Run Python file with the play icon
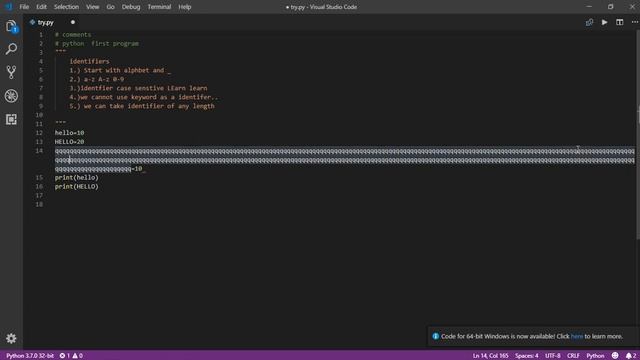This screenshot has width=640, height=360. pos(604,22)
